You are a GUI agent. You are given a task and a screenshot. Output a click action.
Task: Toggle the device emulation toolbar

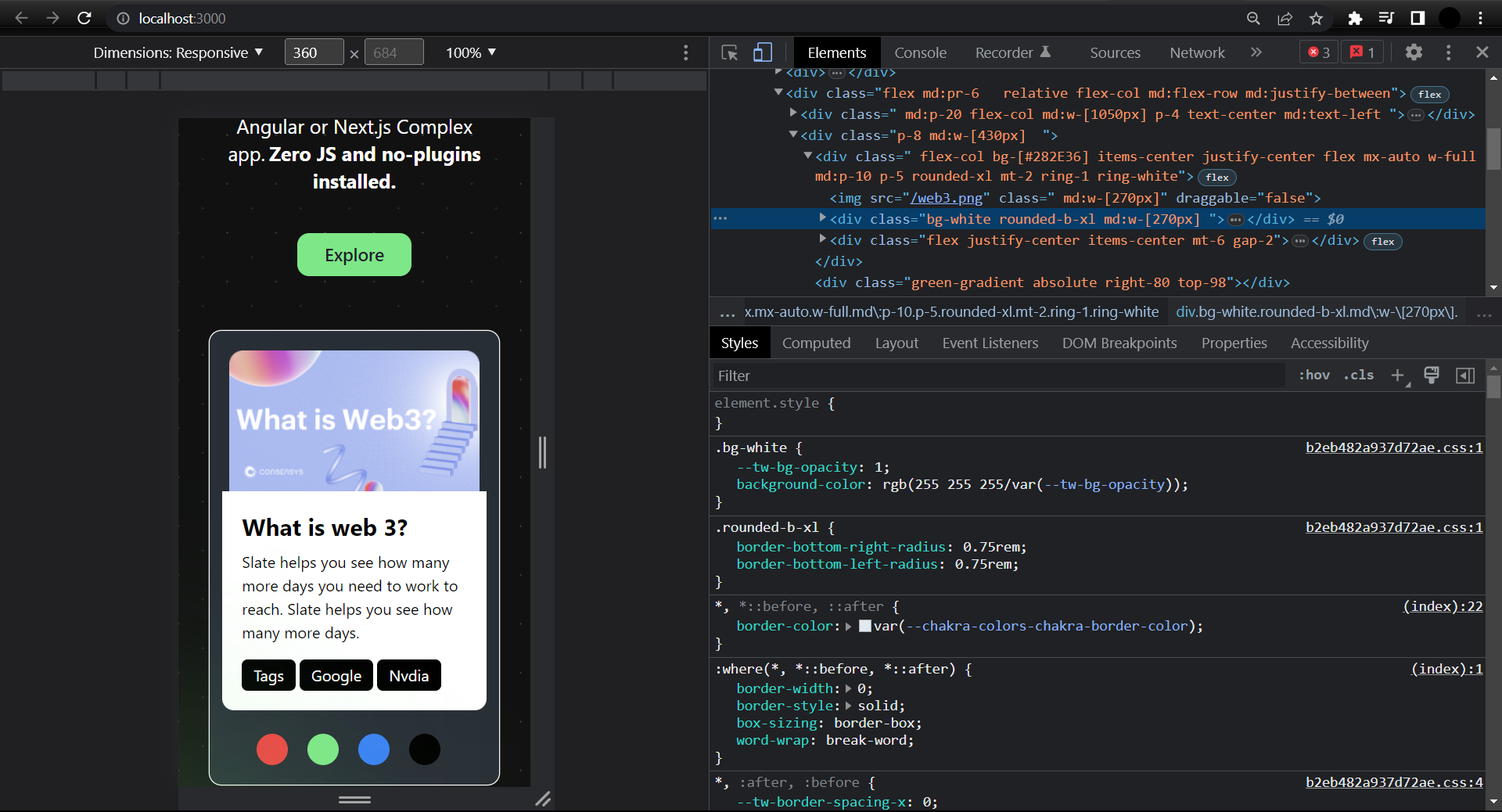(x=762, y=52)
